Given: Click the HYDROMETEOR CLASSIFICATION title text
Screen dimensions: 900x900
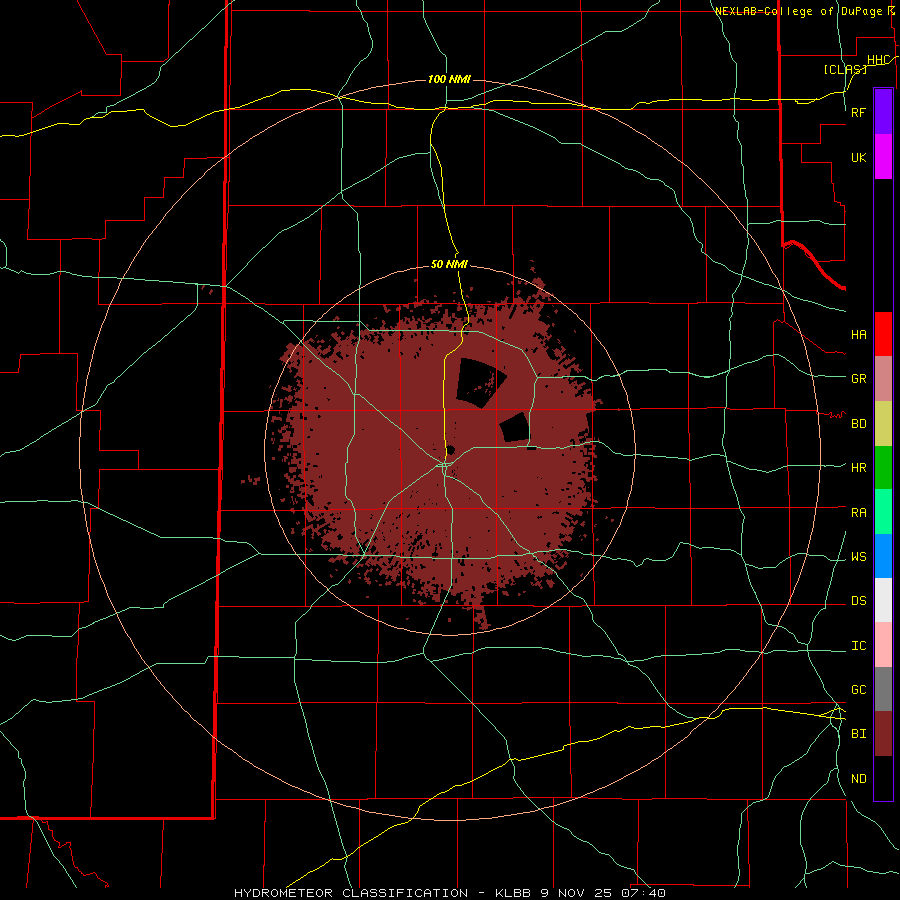Looking at the screenshot, I should click(351, 893).
